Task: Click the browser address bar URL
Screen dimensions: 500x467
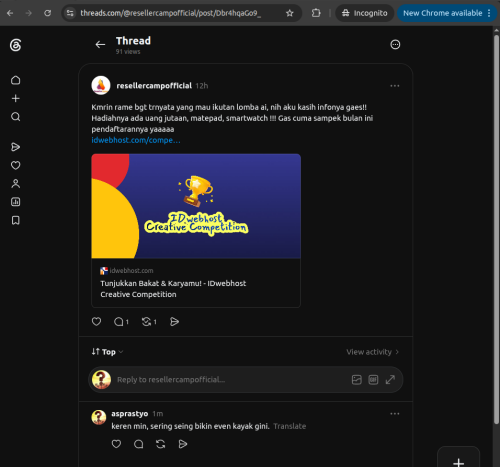Action: coord(171,13)
